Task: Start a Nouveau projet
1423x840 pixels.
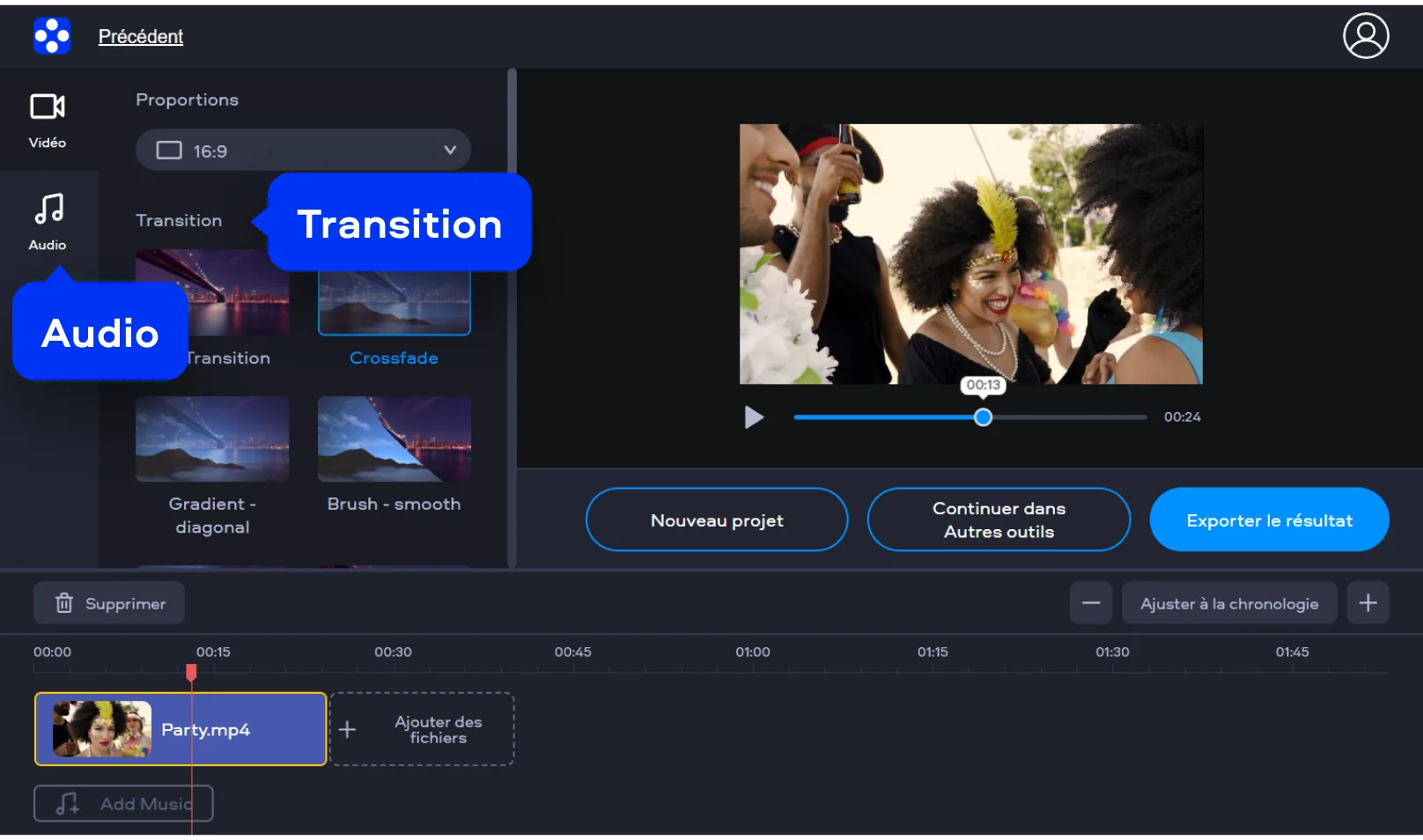Action: pyautogui.click(x=716, y=520)
